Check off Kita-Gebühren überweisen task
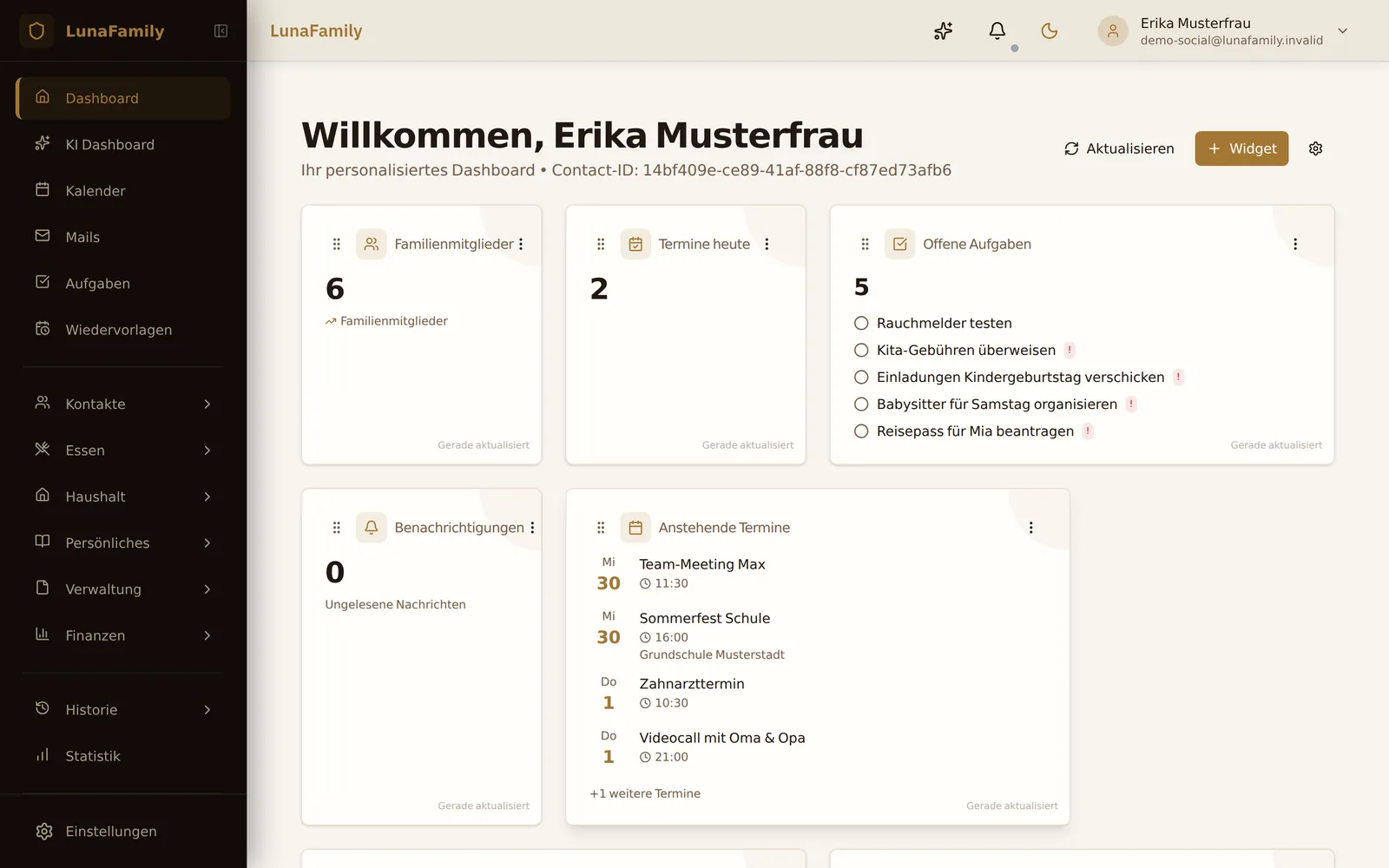This screenshot has height=868, width=1389. (x=861, y=350)
